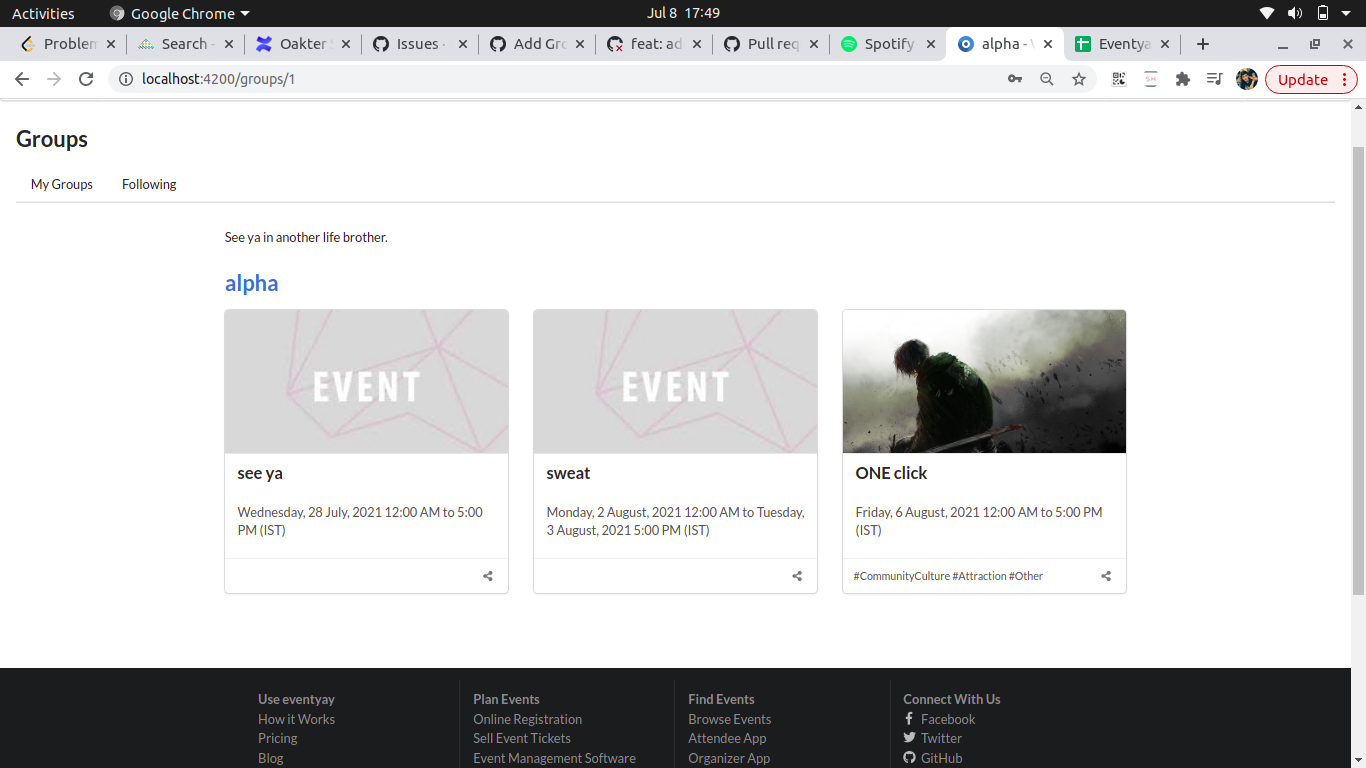Image resolution: width=1366 pixels, height=768 pixels.
Task: Open Attendee App footer link
Action: click(x=727, y=738)
